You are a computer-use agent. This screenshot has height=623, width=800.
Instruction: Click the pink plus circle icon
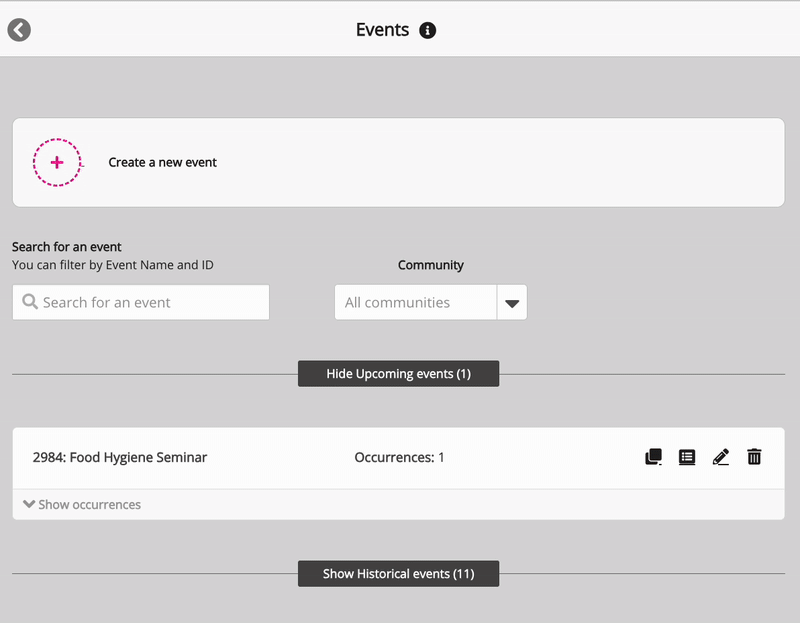pyautogui.click(x=57, y=162)
